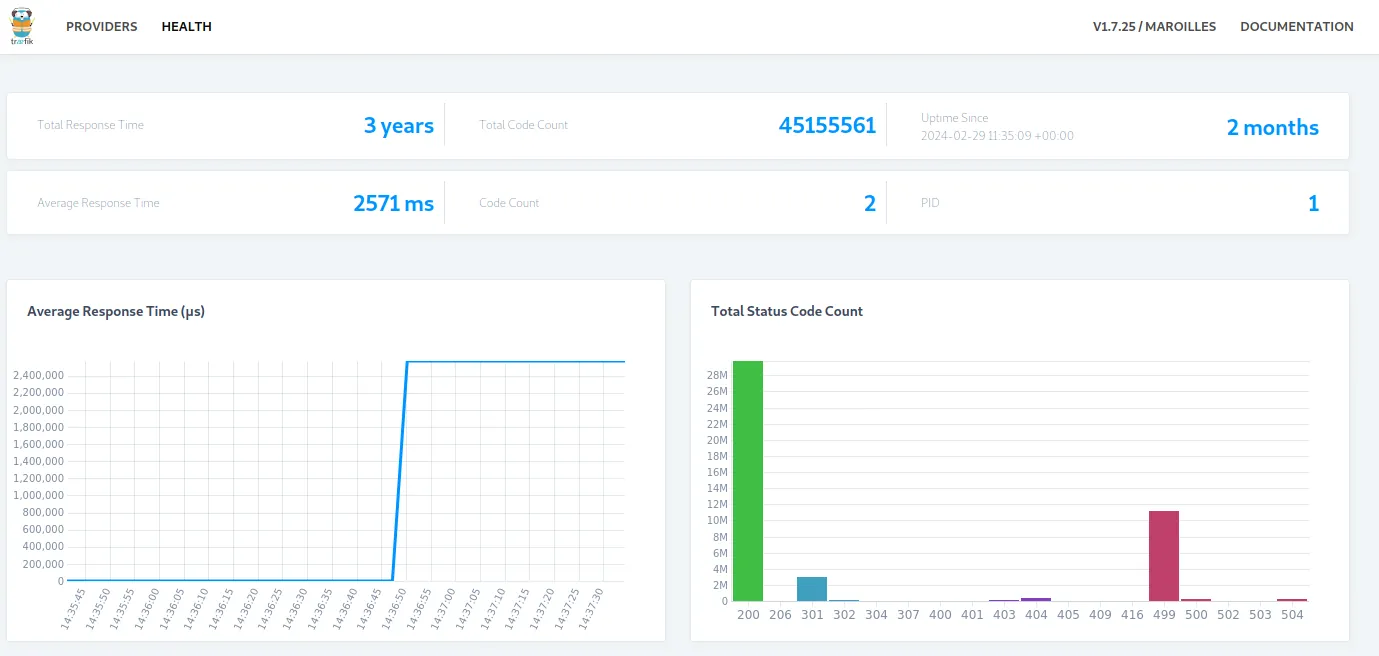The width and height of the screenshot is (1379, 656).
Task: Click the 28M y-axis label
Action: click(x=717, y=375)
